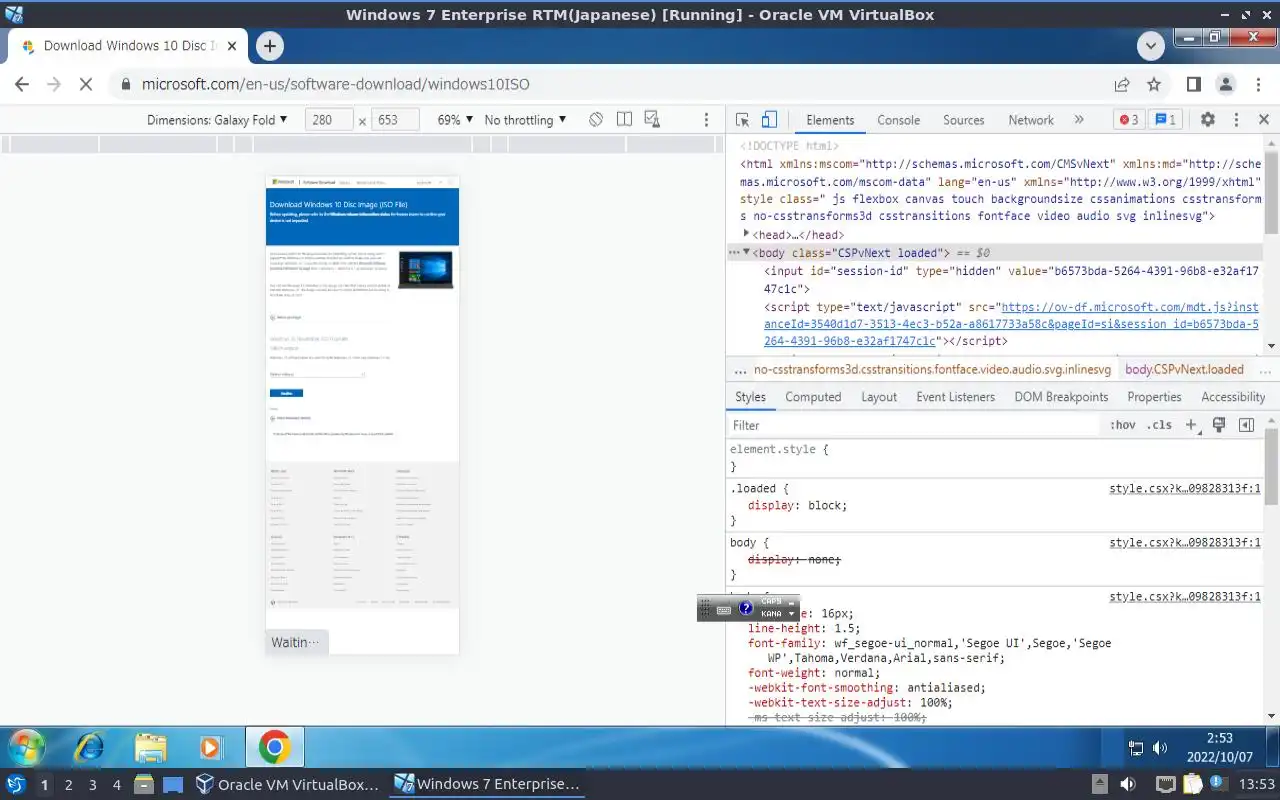The width and height of the screenshot is (1280, 800).
Task: Edit the viewport height field 653
Action: pyautogui.click(x=394, y=120)
